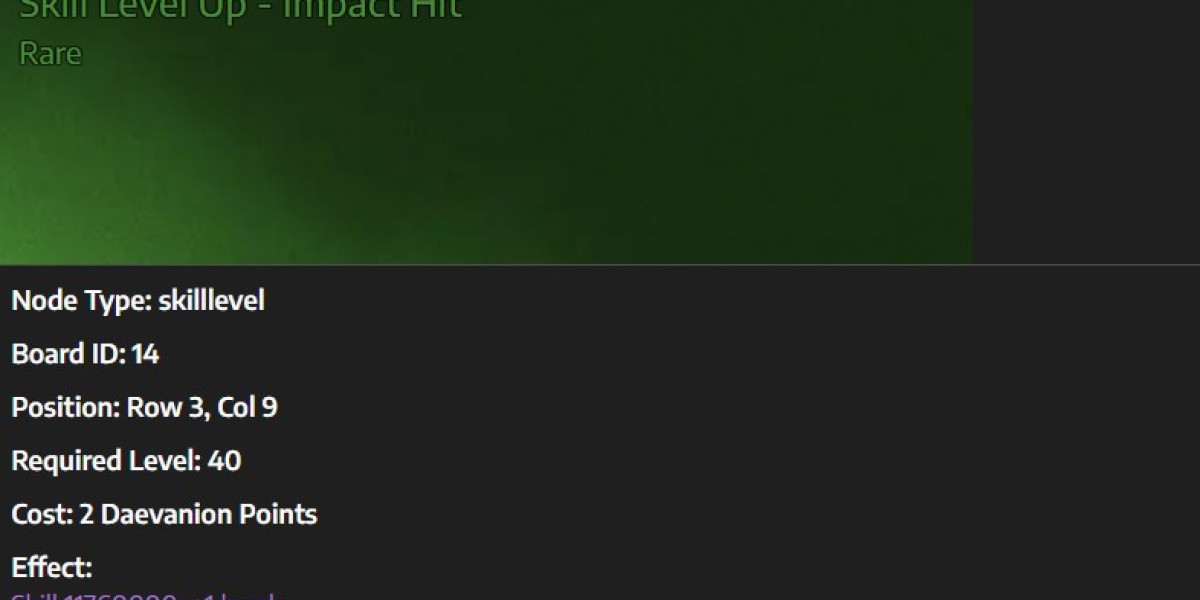This screenshot has width=1200, height=600.
Task: Click the "Required Level: 40" line
Action: click(126, 461)
